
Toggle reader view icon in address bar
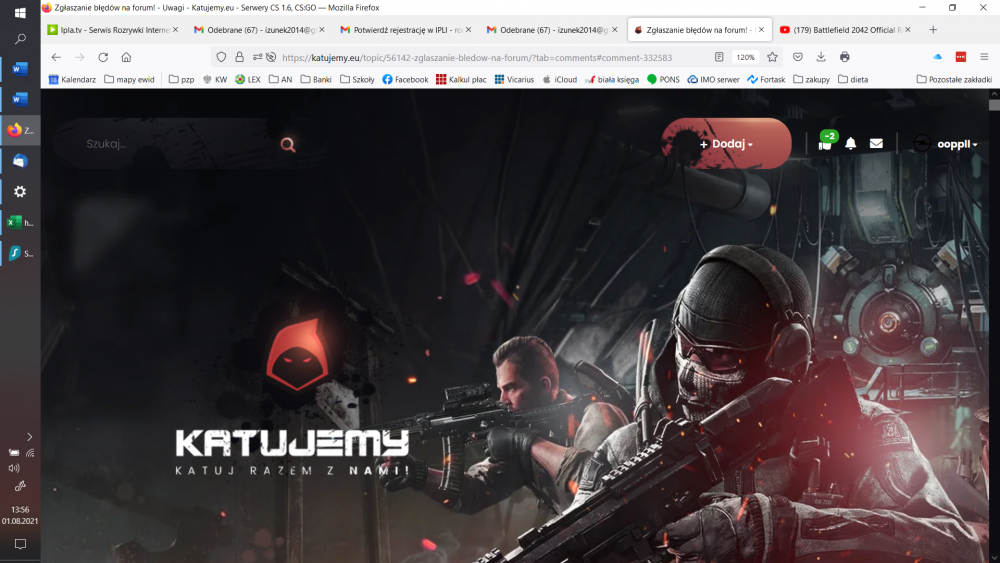pos(719,57)
